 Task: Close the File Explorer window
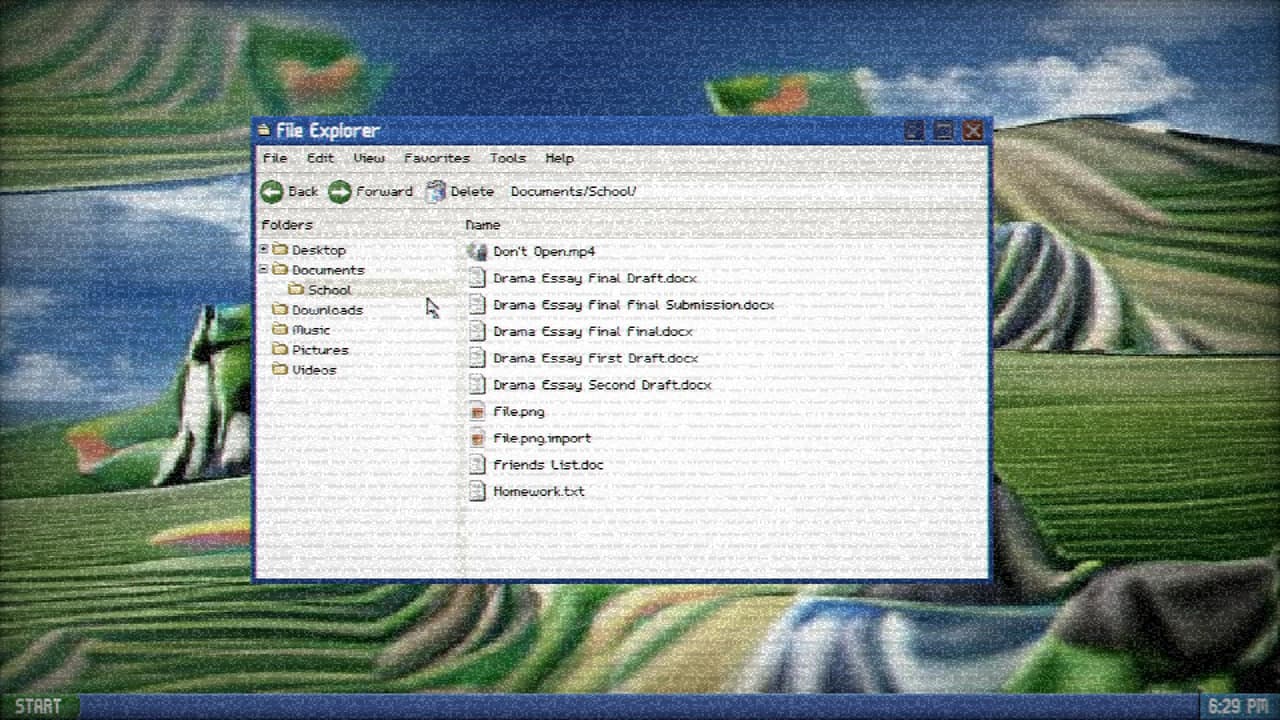972,131
